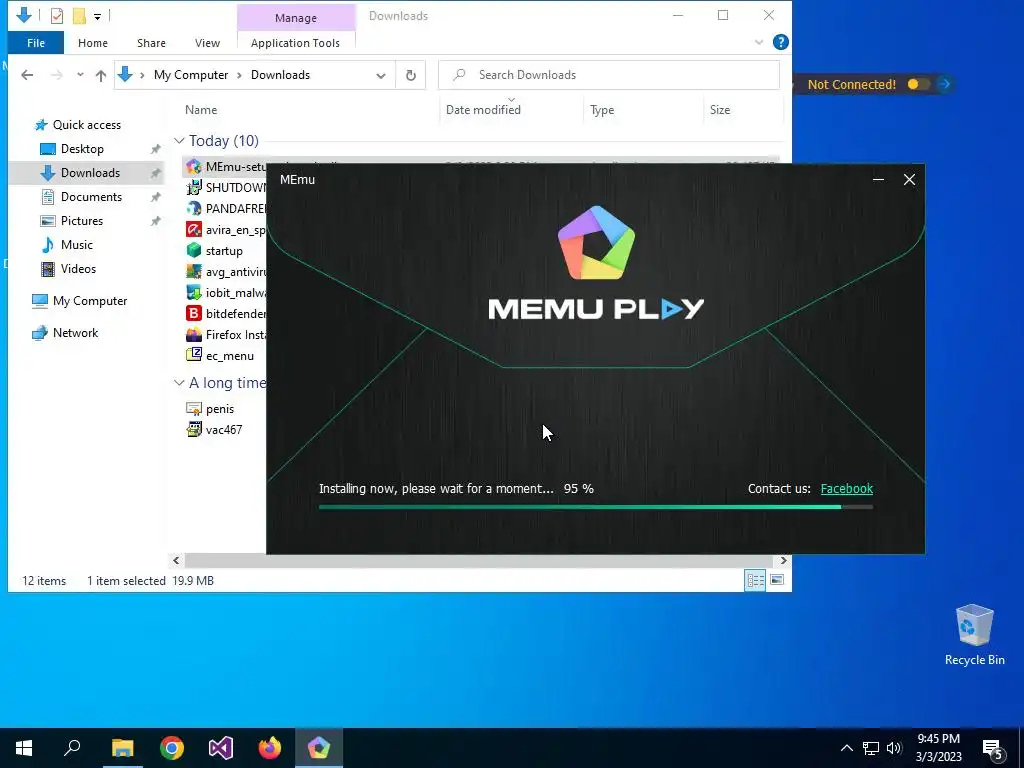Open the Facebook contact link
Viewport: 1024px width, 768px height.
pyautogui.click(x=846, y=488)
